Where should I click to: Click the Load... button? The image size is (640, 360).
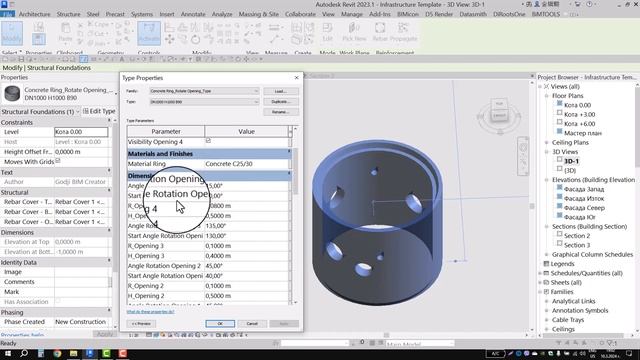(x=281, y=91)
